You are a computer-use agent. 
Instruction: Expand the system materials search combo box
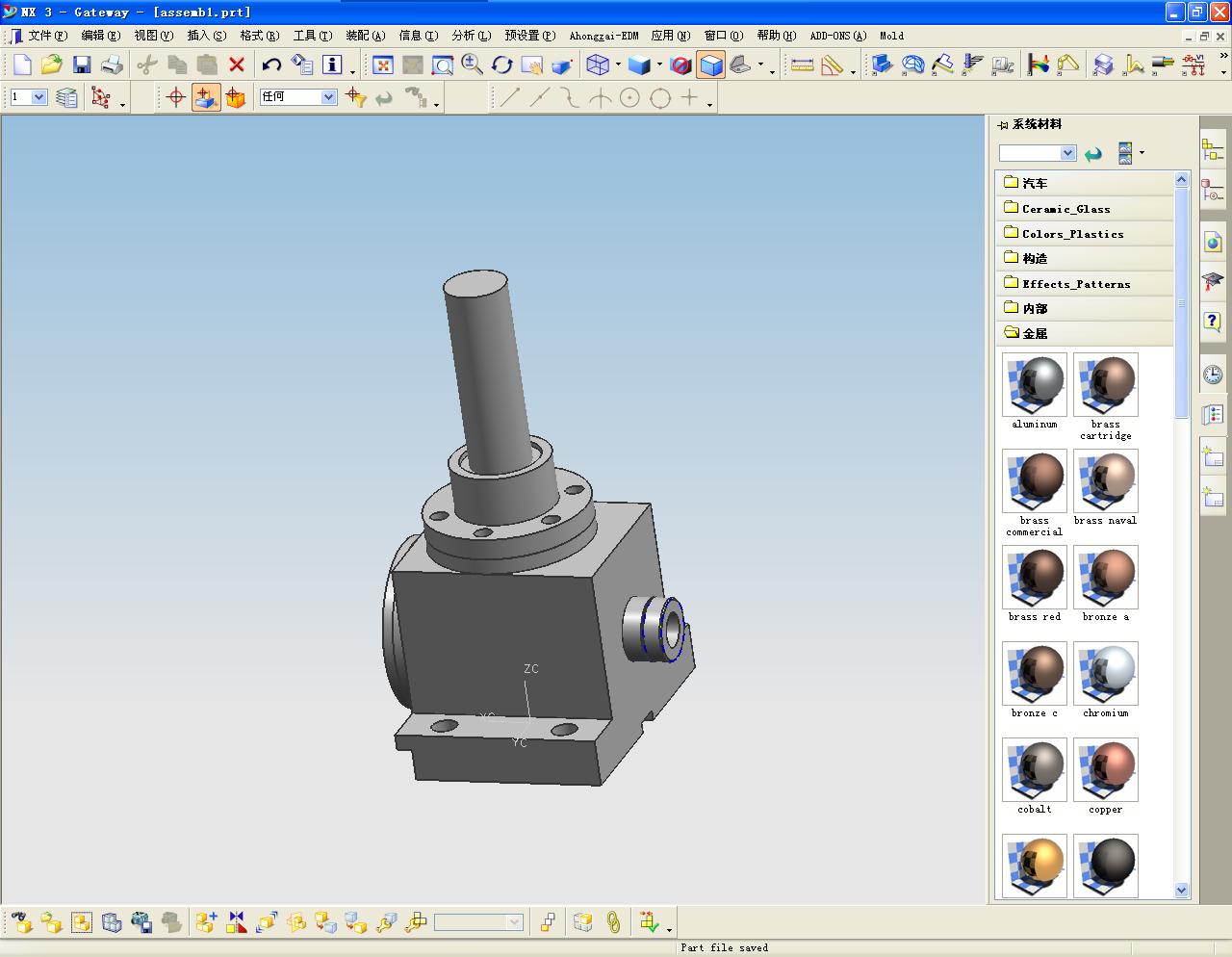[x=1067, y=153]
